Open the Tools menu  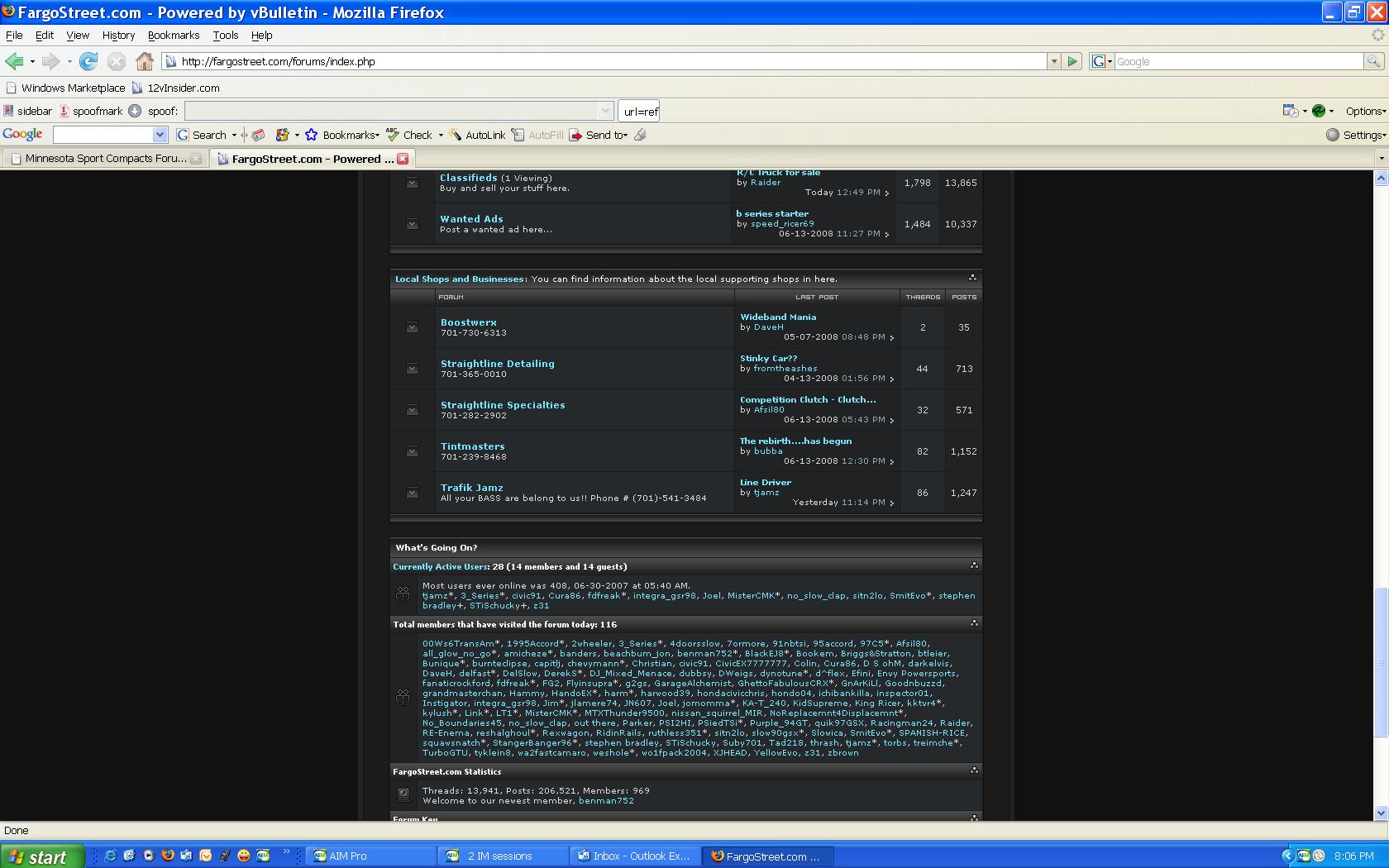coord(226,36)
